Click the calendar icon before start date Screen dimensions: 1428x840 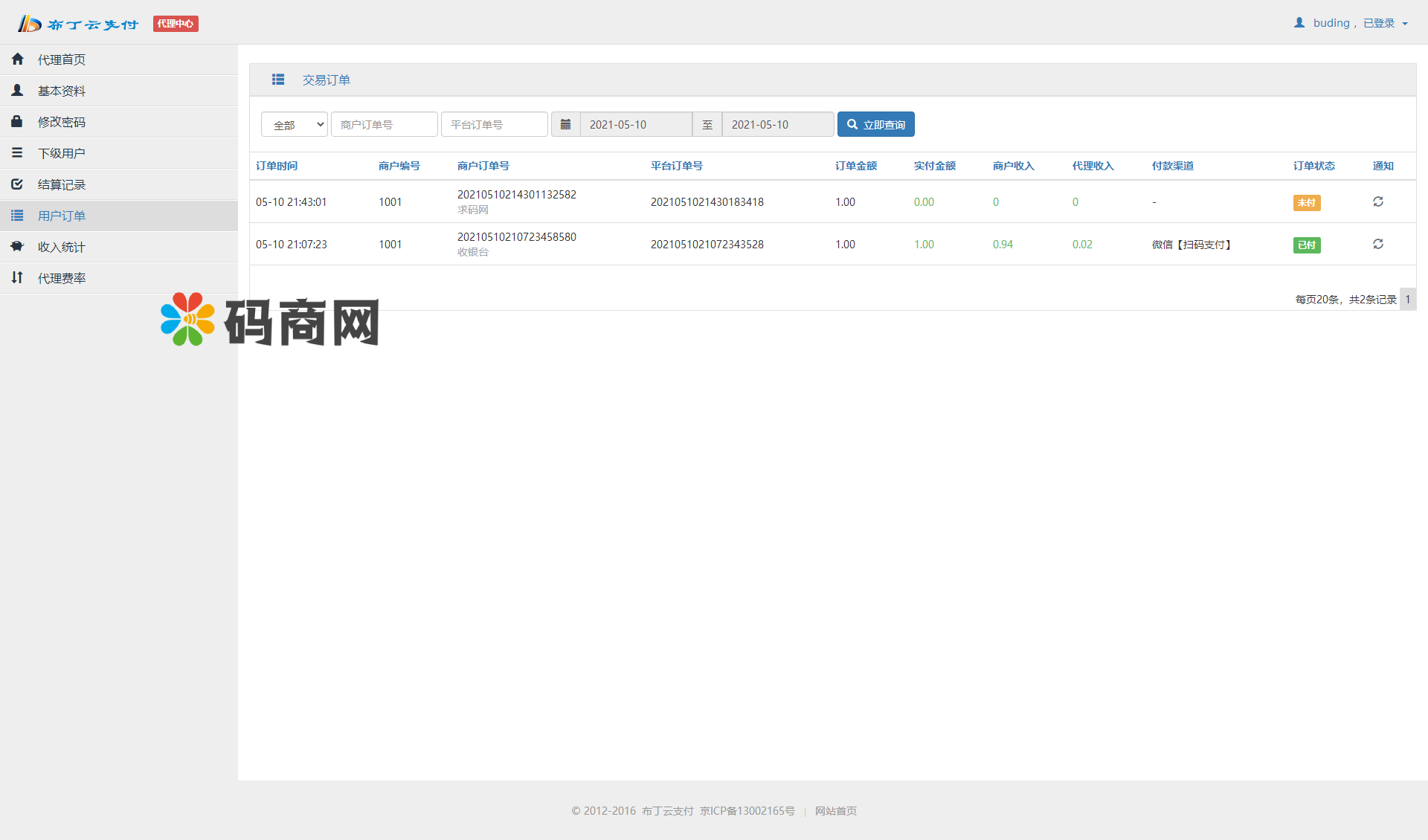point(565,124)
